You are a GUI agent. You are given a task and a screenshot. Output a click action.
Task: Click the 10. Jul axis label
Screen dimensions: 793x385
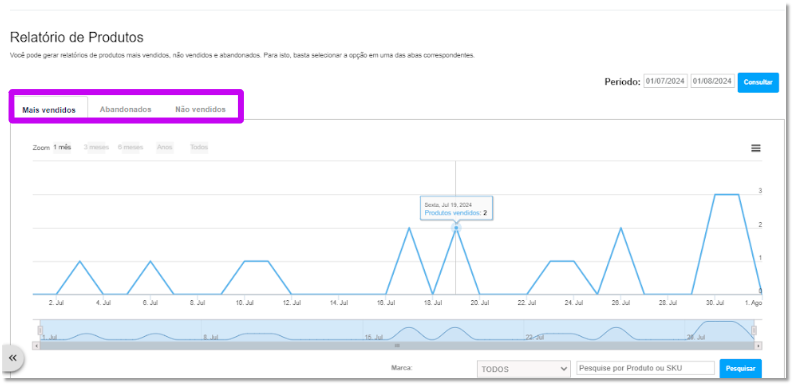coord(244,303)
